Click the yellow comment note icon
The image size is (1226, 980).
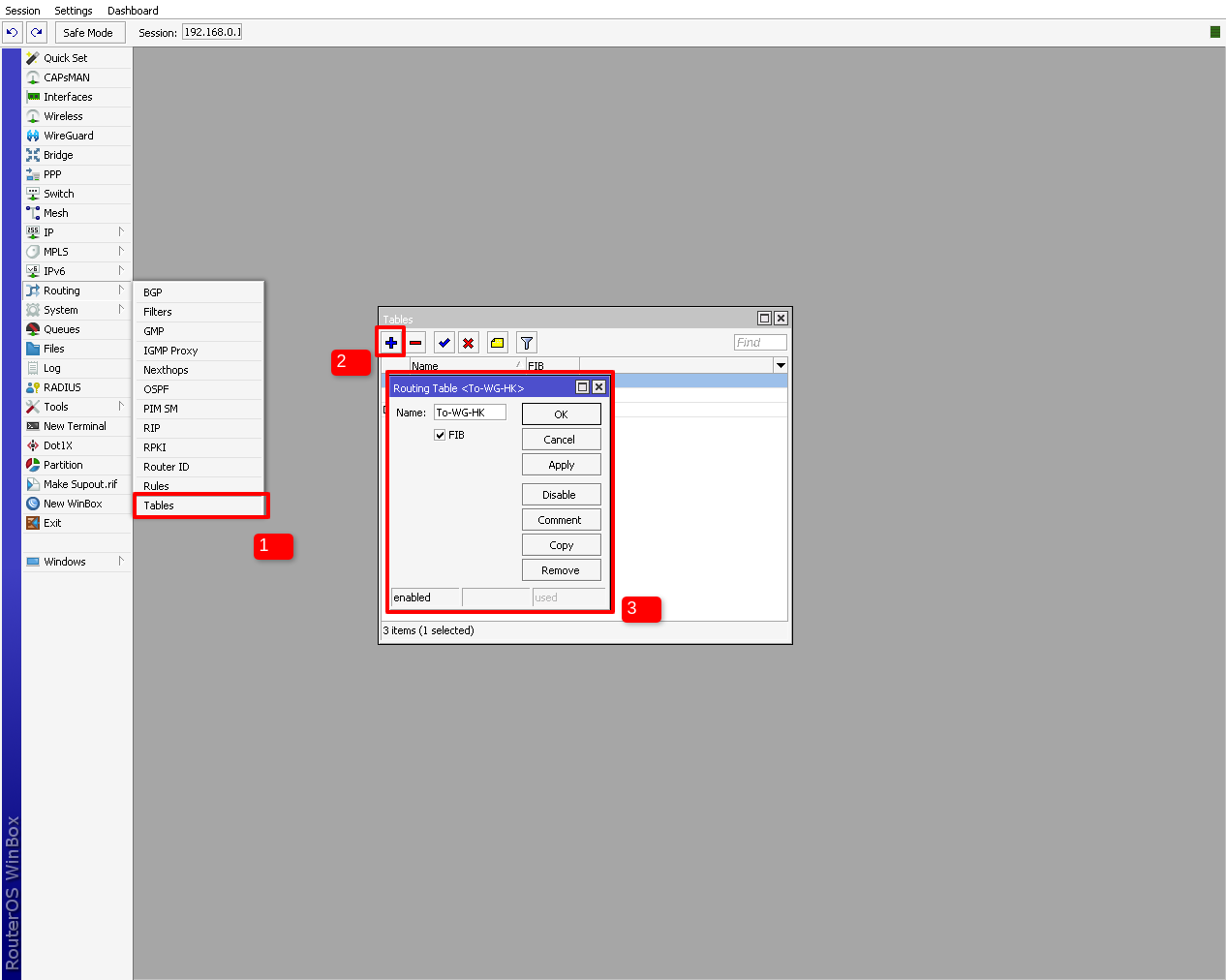[x=498, y=343]
